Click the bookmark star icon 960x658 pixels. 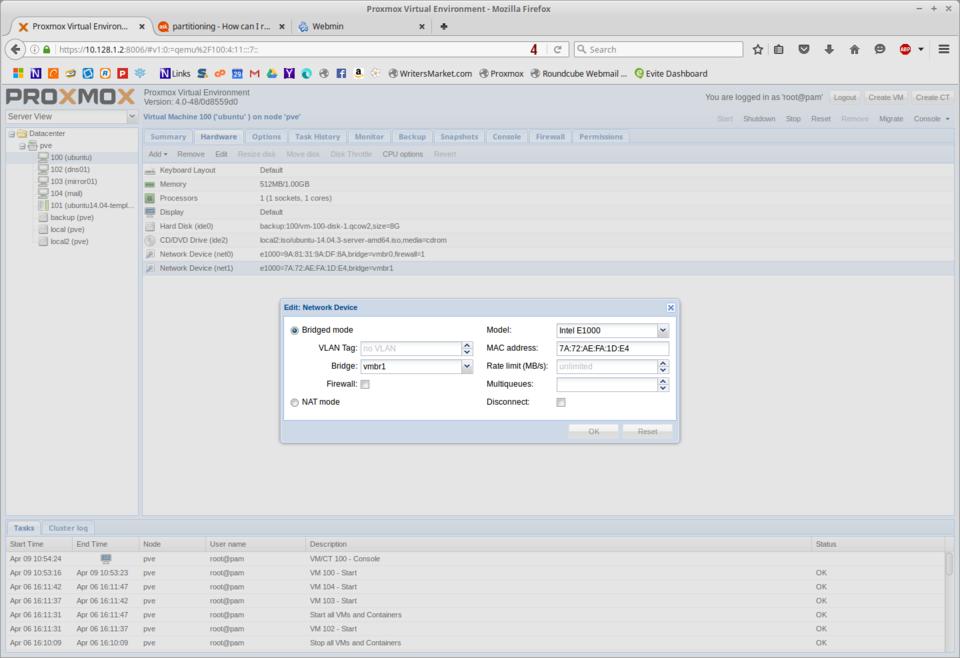click(758, 49)
